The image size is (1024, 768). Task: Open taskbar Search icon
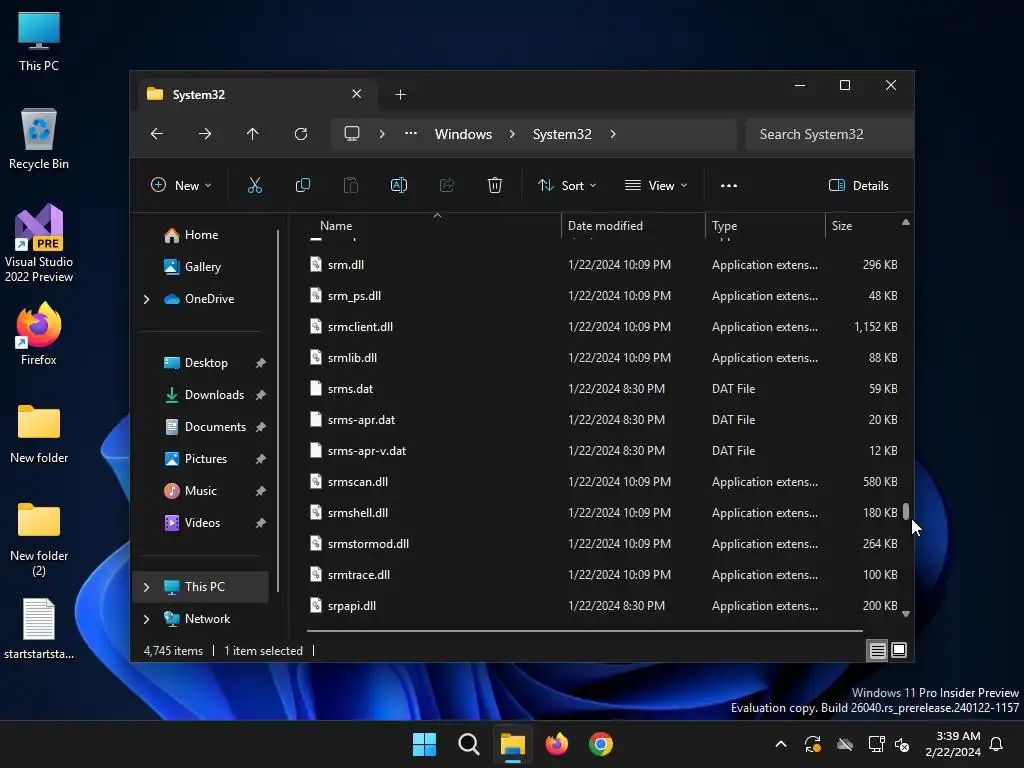(x=469, y=744)
